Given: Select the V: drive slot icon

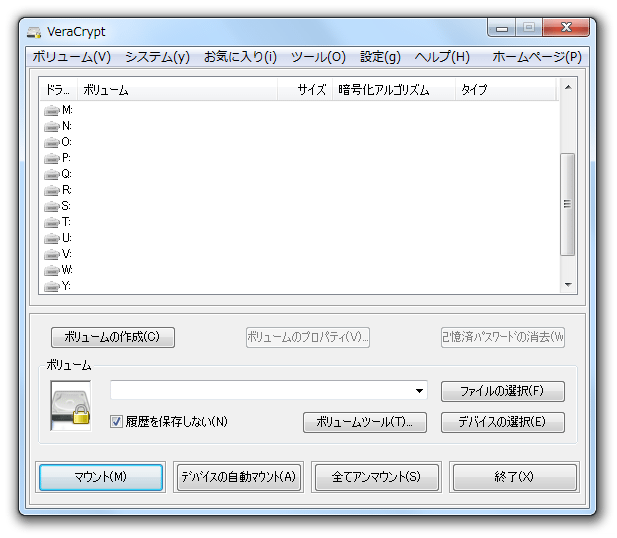Looking at the screenshot, I should 52,255.
